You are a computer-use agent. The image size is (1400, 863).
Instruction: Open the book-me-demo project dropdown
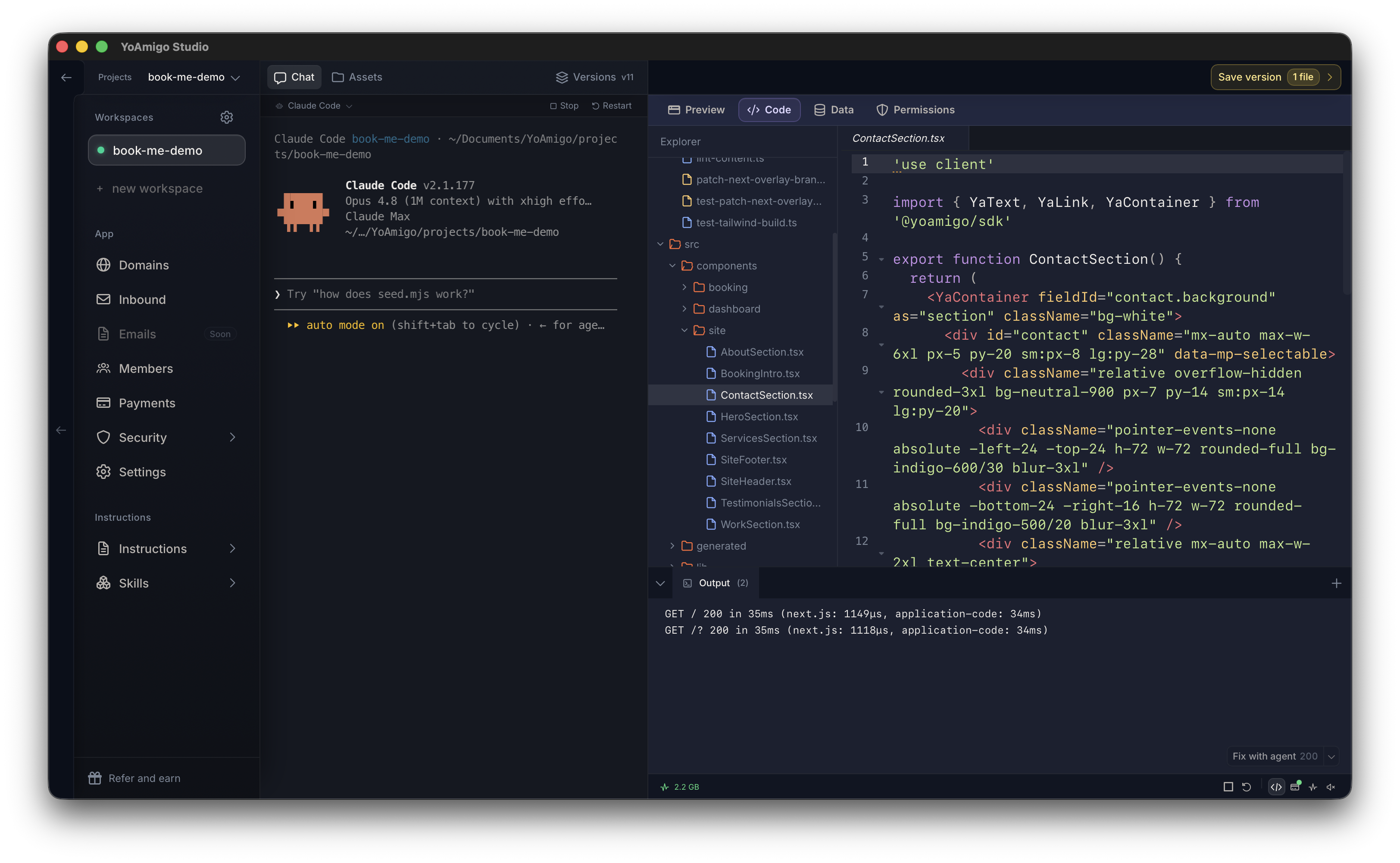pos(194,77)
